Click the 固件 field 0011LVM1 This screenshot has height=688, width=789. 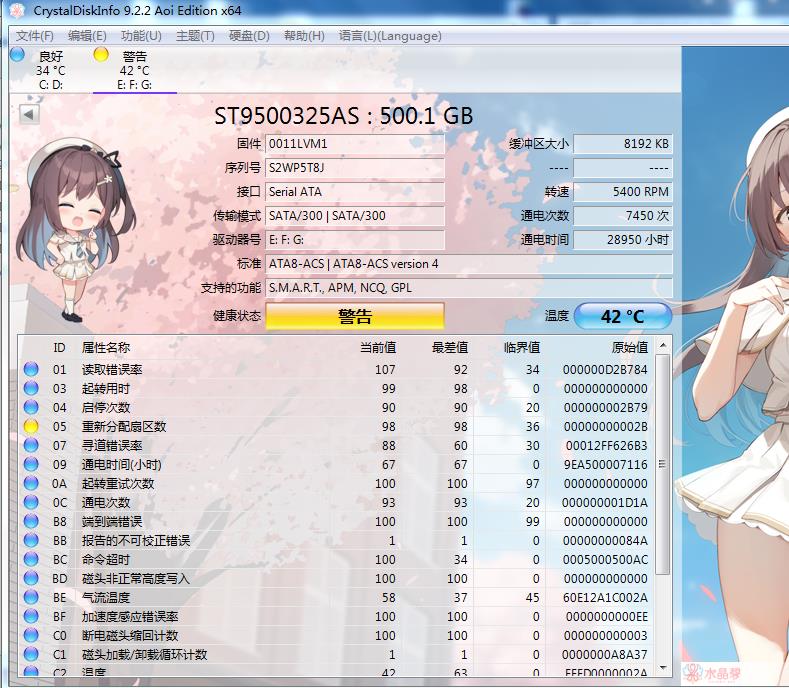coord(355,144)
